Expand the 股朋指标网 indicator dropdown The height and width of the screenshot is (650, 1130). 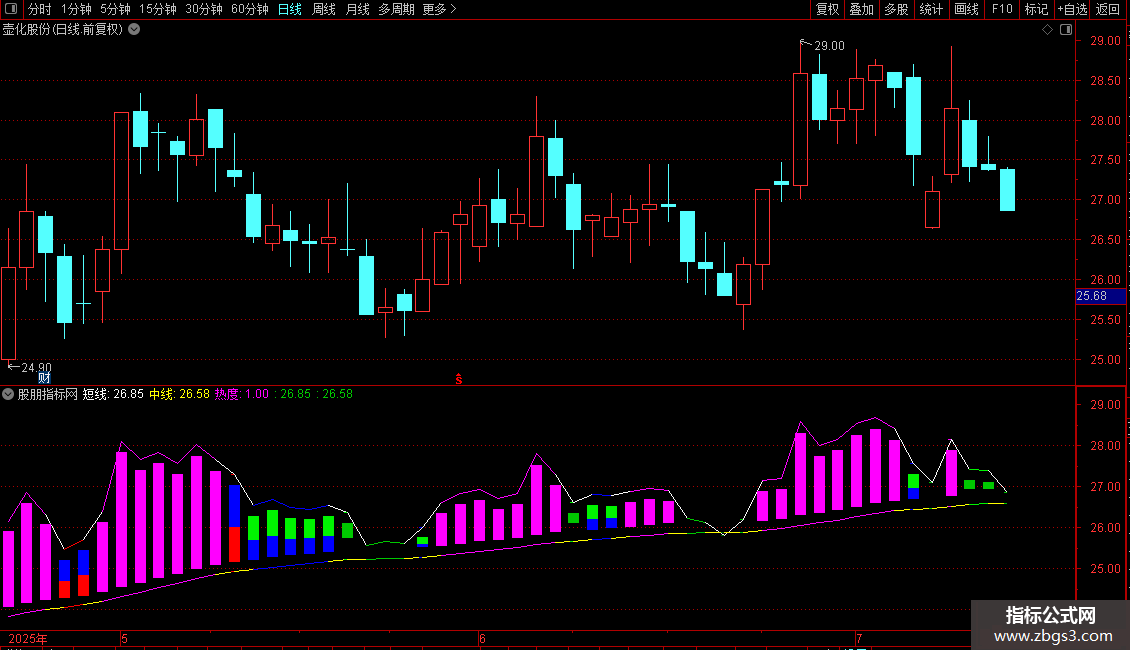point(8,394)
